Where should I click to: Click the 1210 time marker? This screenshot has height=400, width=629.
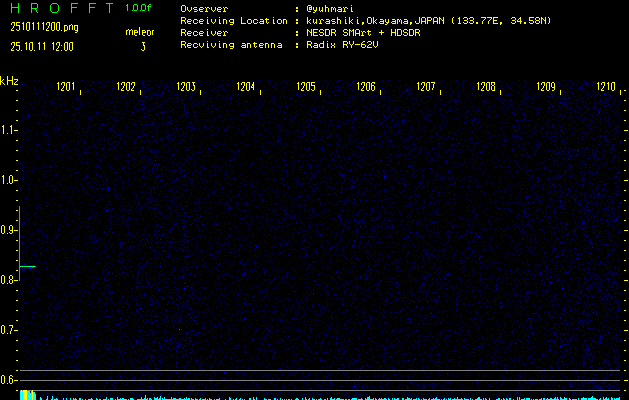[606, 87]
